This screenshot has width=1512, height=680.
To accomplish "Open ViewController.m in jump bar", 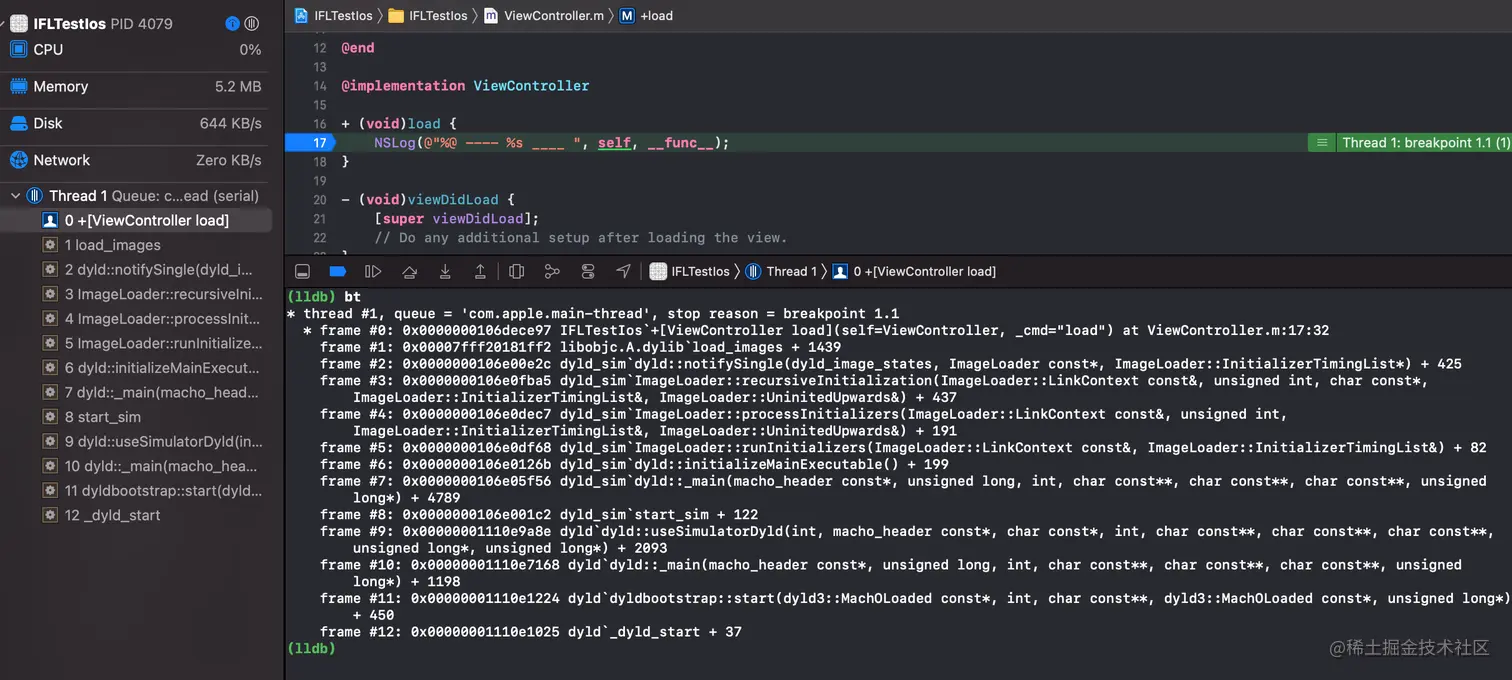I will point(546,15).
